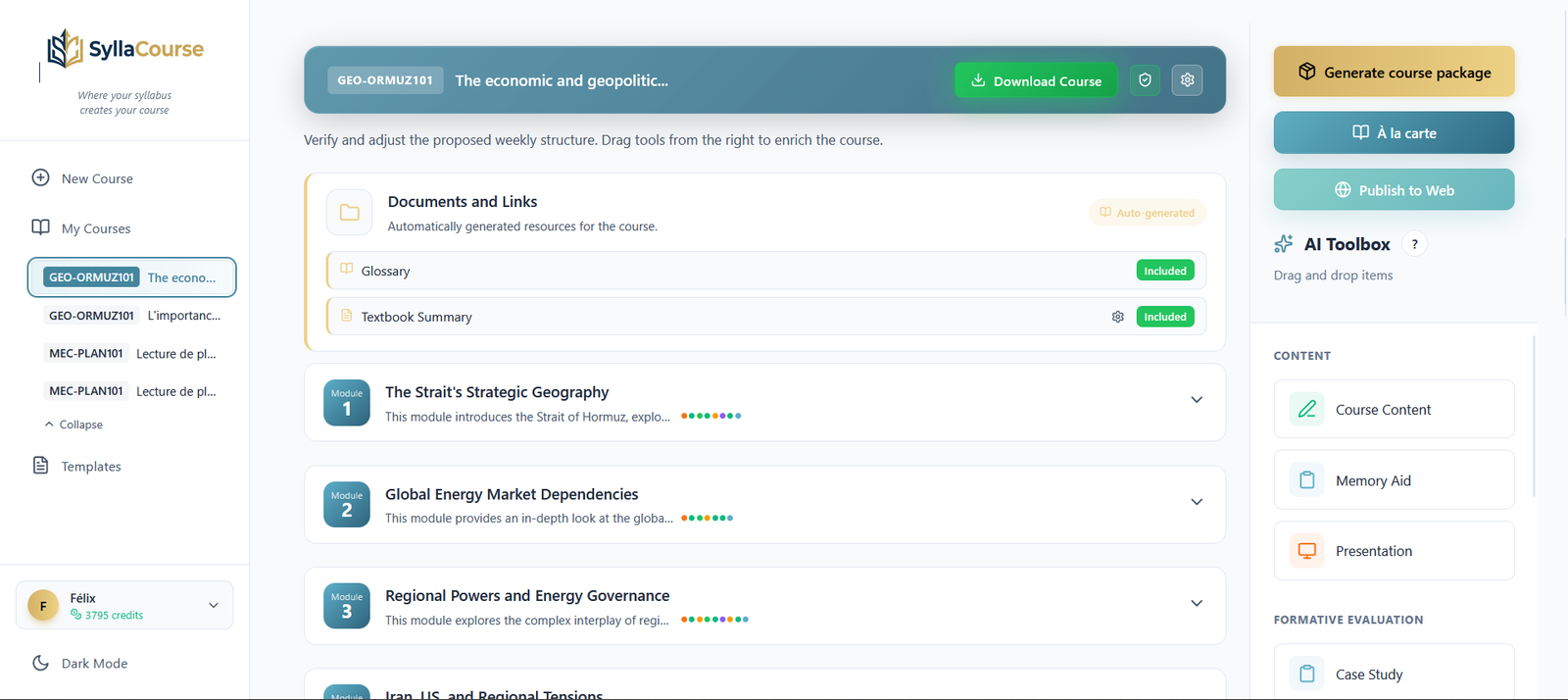Select the Memory Aid clipboard icon
Viewport: 1568px width, 700px height.
(x=1306, y=480)
